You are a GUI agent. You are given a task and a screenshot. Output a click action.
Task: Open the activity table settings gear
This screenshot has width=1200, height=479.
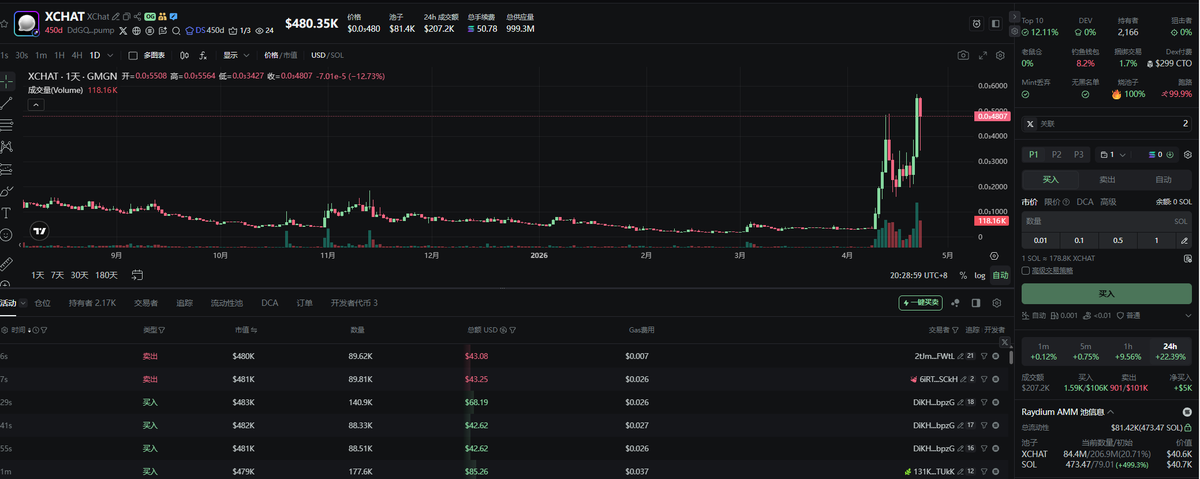tap(996, 303)
